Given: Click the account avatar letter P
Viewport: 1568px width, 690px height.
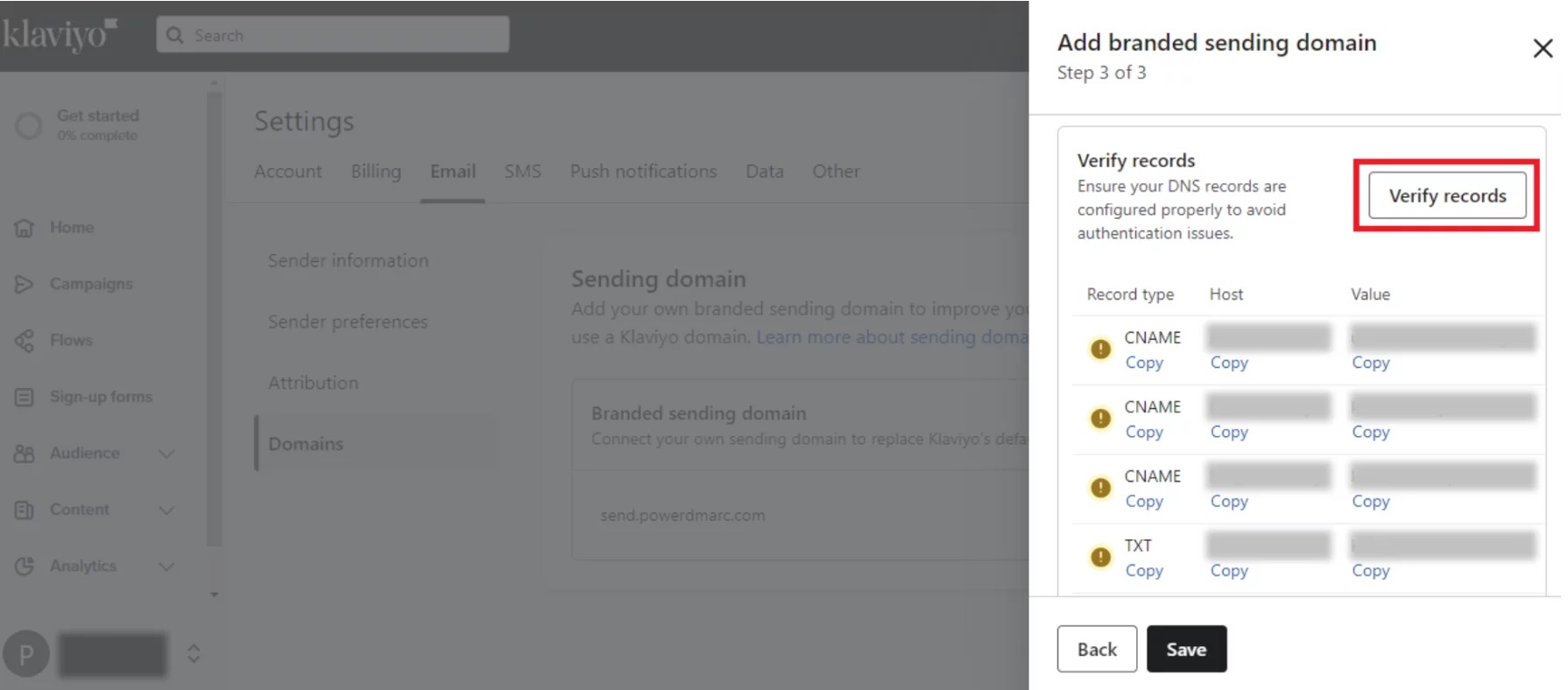Looking at the screenshot, I should pyautogui.click(x=26, y=654).
